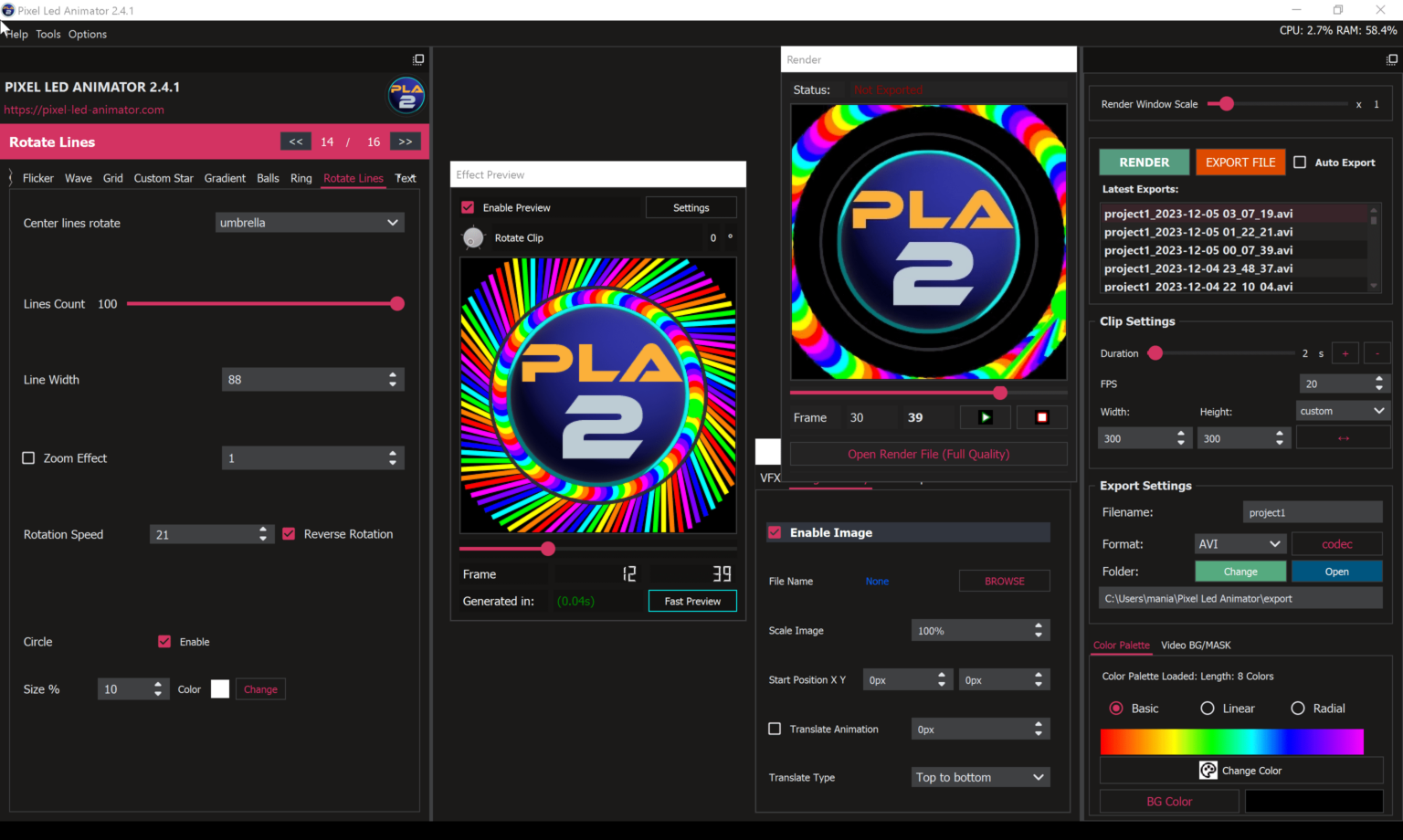
Task: Select the project1_2023-12-05 03_07_19.avi export
Action: [1197, 213]
